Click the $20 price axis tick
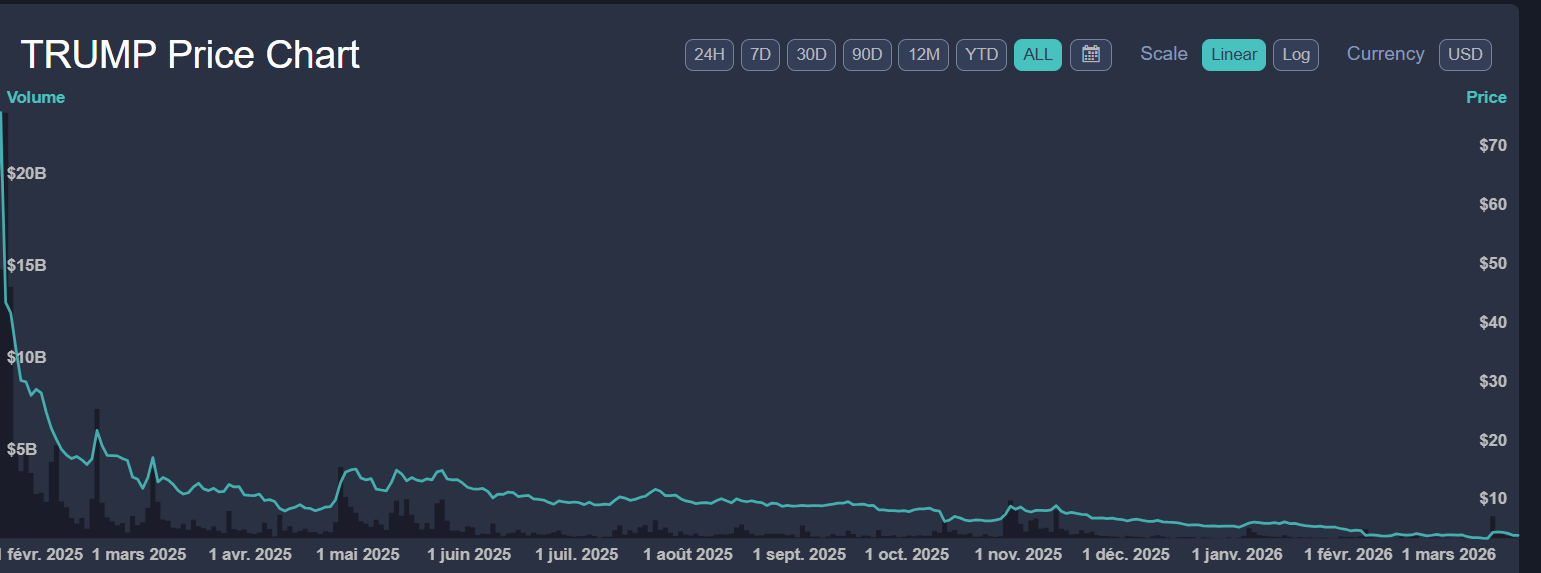Screen dimensions: 1541x573 (1493, 441)
